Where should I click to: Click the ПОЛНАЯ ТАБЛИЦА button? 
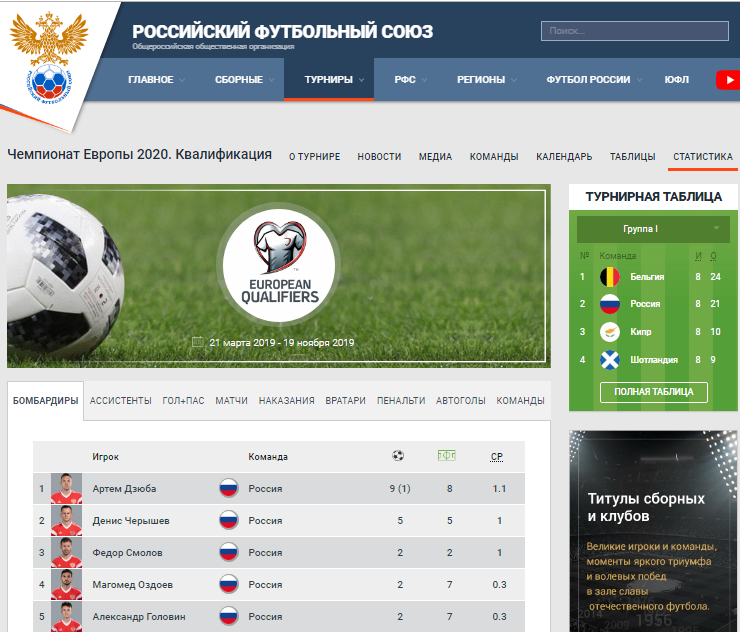pos(654,392)
